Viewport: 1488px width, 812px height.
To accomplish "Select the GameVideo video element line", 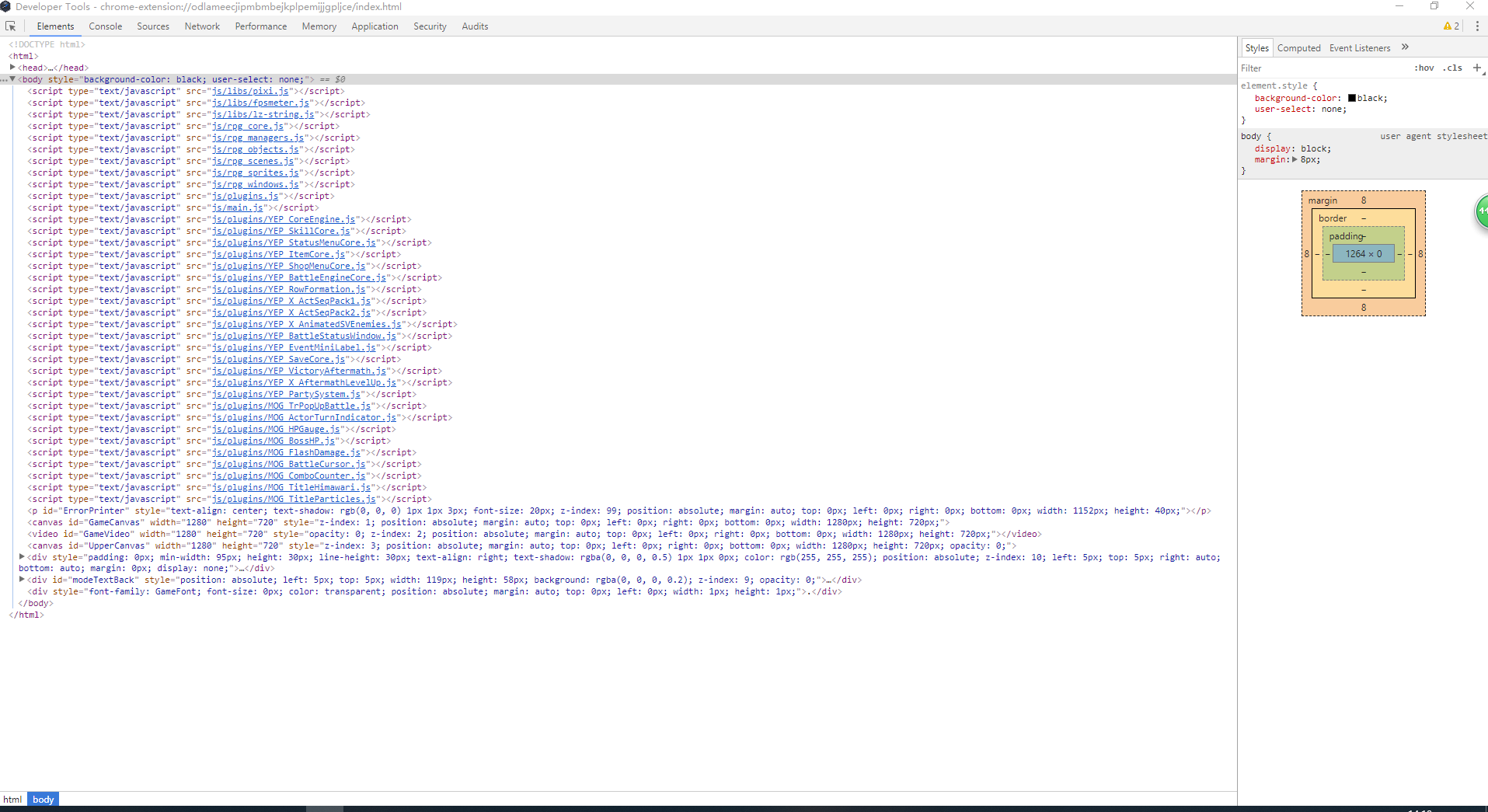I will tap(535, 534).
